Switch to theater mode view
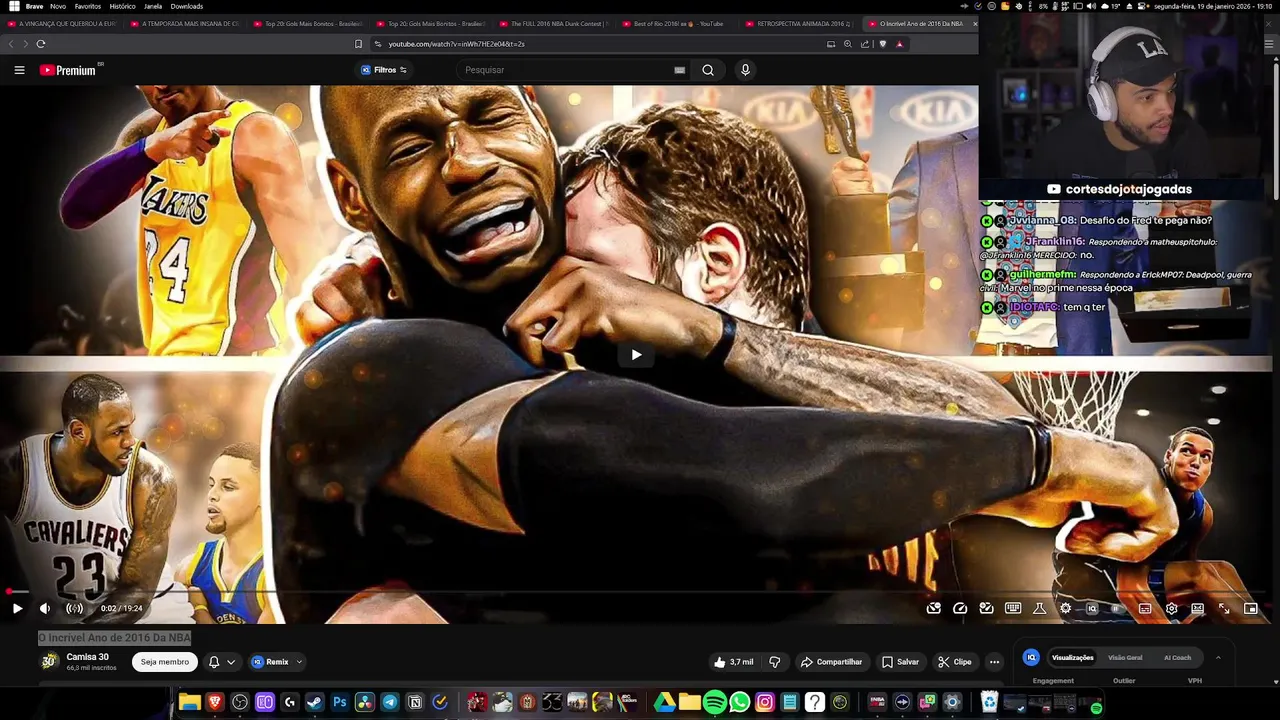Image resolution: width=1280 pixels, height=720 pixels. click(x=1197, y=608)
